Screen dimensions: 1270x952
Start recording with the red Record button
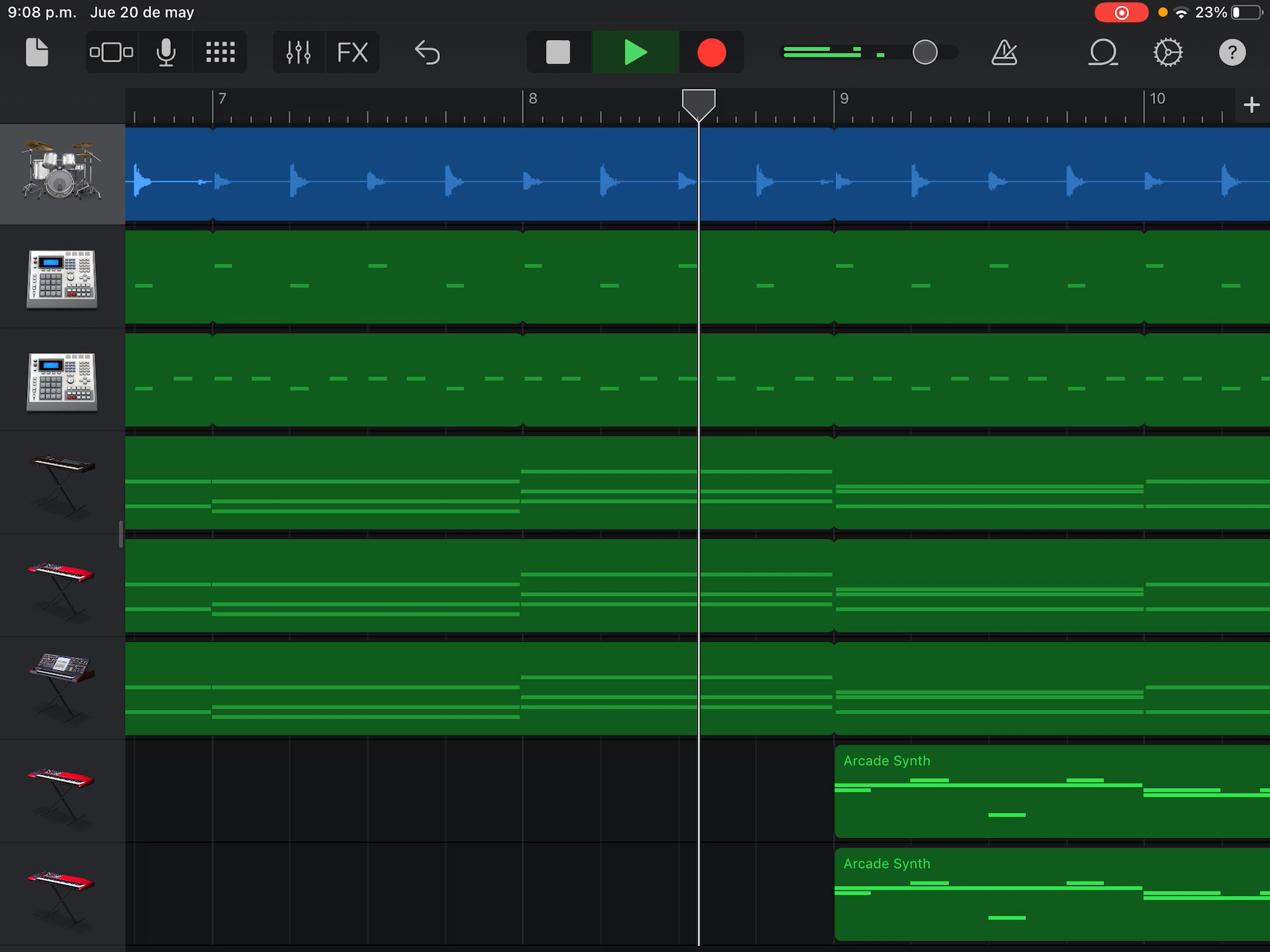point(712,52)
